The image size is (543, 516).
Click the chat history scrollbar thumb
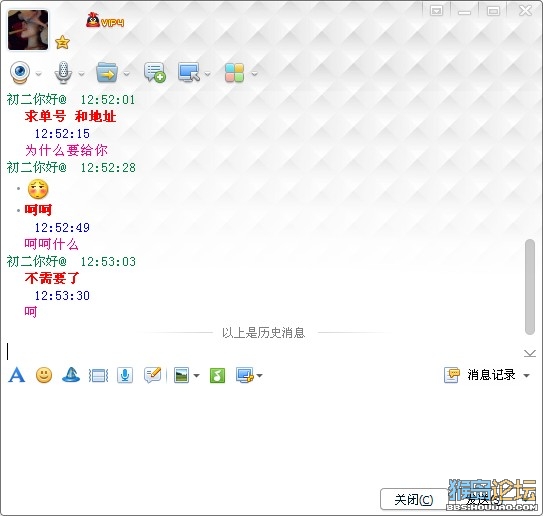[x=530, y=287]
